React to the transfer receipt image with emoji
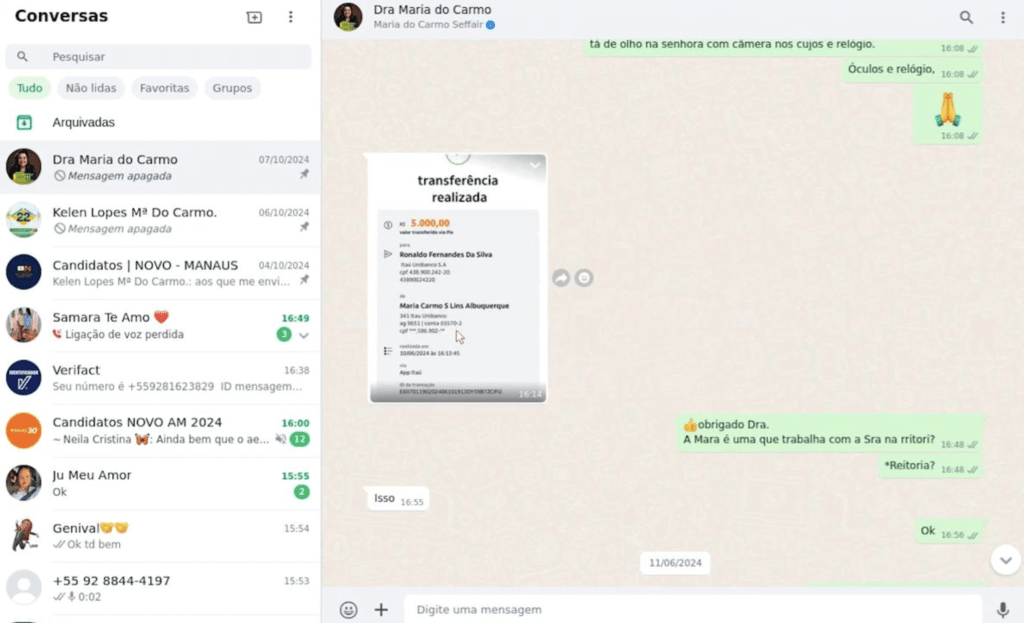The width and height of the screenshot is (1024, 623). [x=584, y=278]
